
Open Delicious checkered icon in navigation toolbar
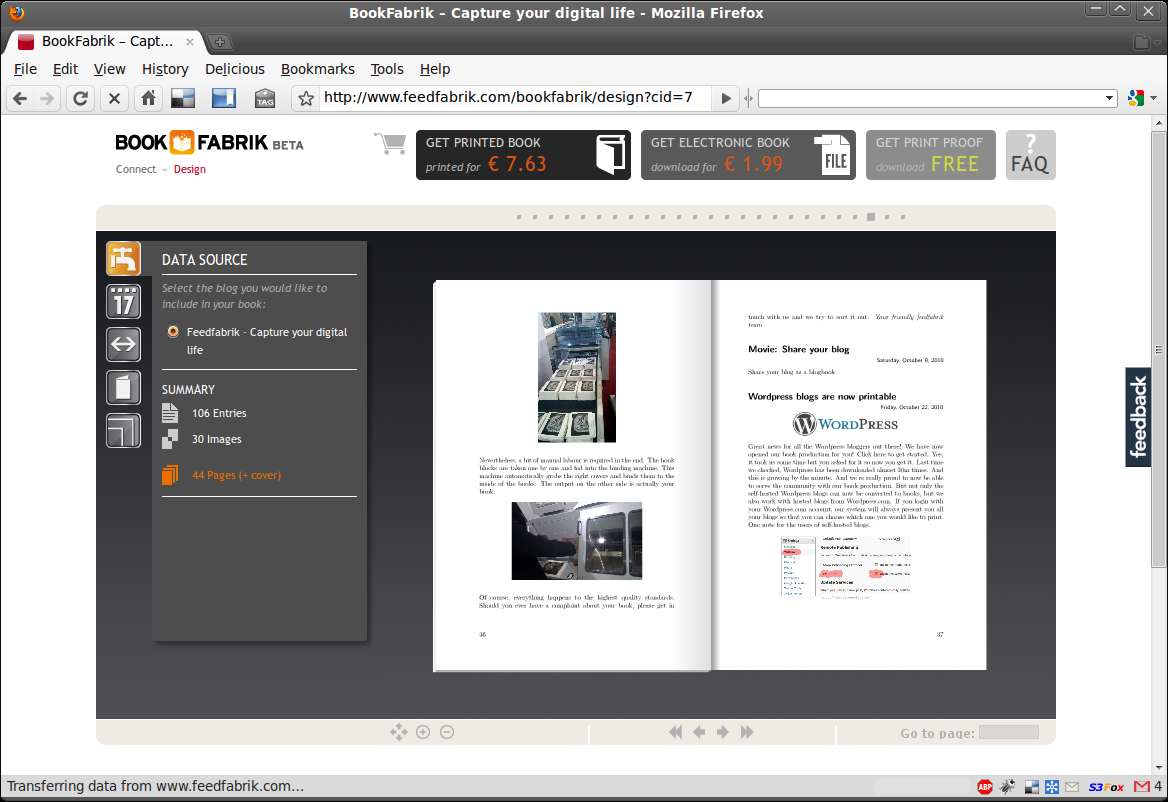tap(182, 98)
